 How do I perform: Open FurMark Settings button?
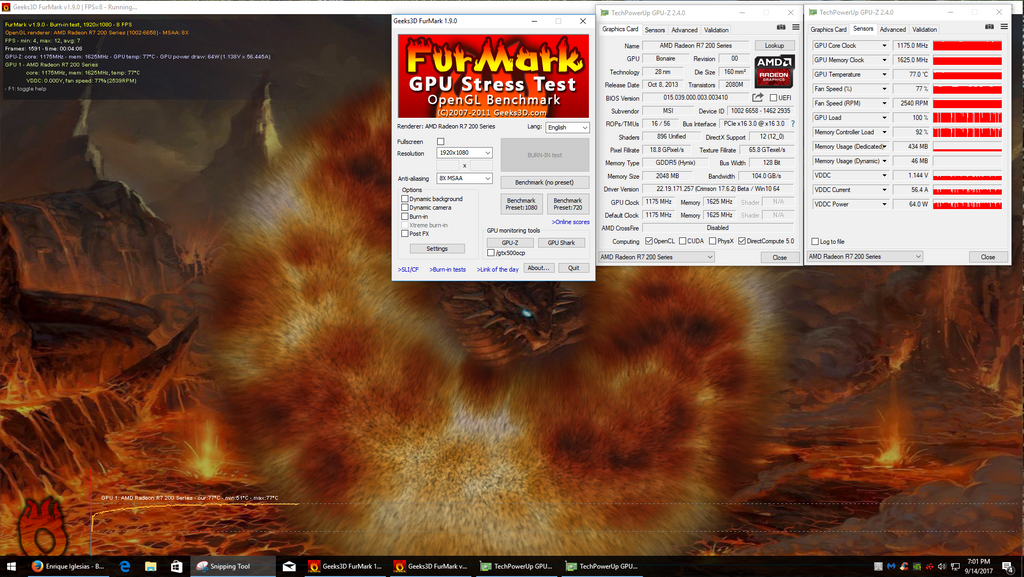(437, 249)
